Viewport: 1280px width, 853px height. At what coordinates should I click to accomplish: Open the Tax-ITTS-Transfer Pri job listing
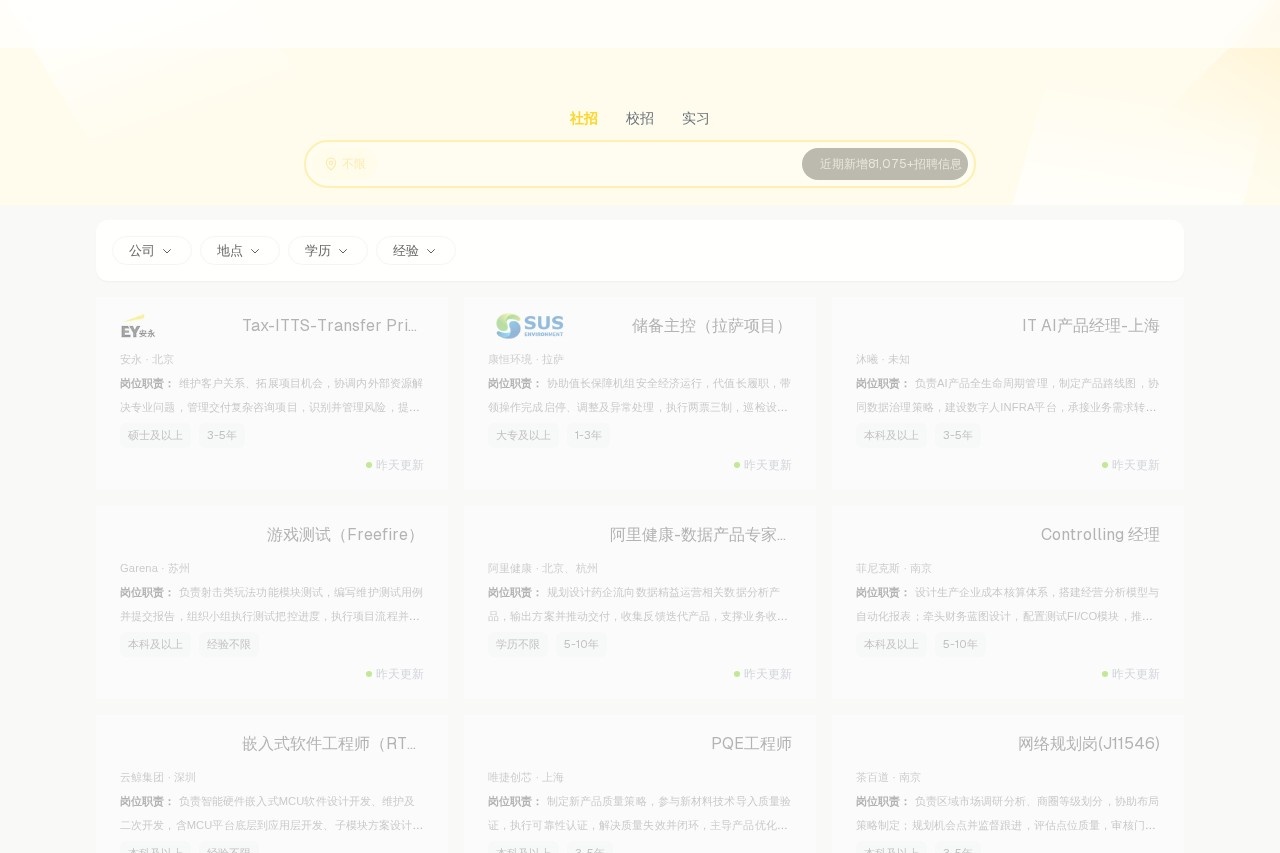click(x=329, y=326)
